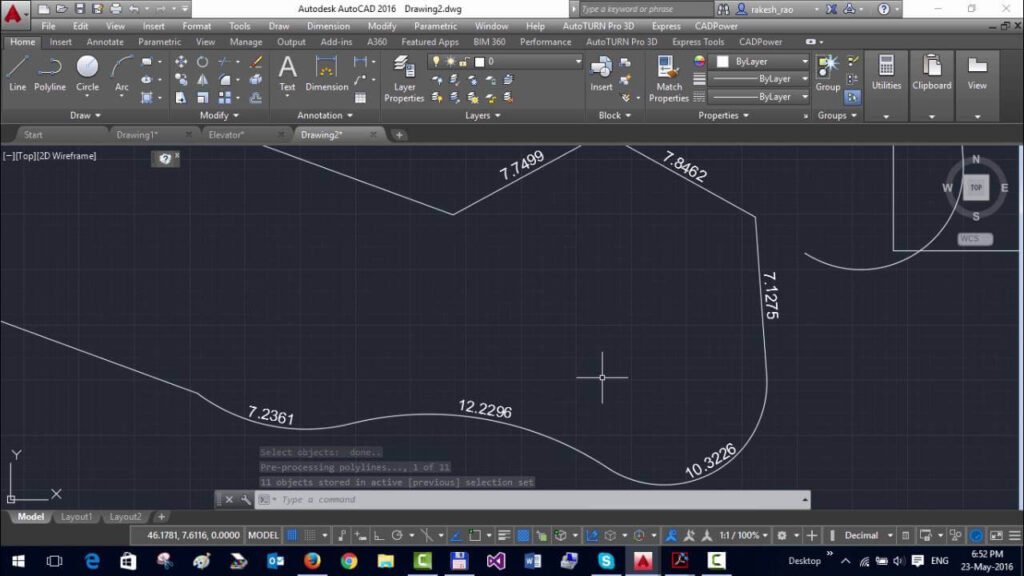Choose the Circle tool
This screenshot has width=1024, height=576.
click(x=87, y=73)
